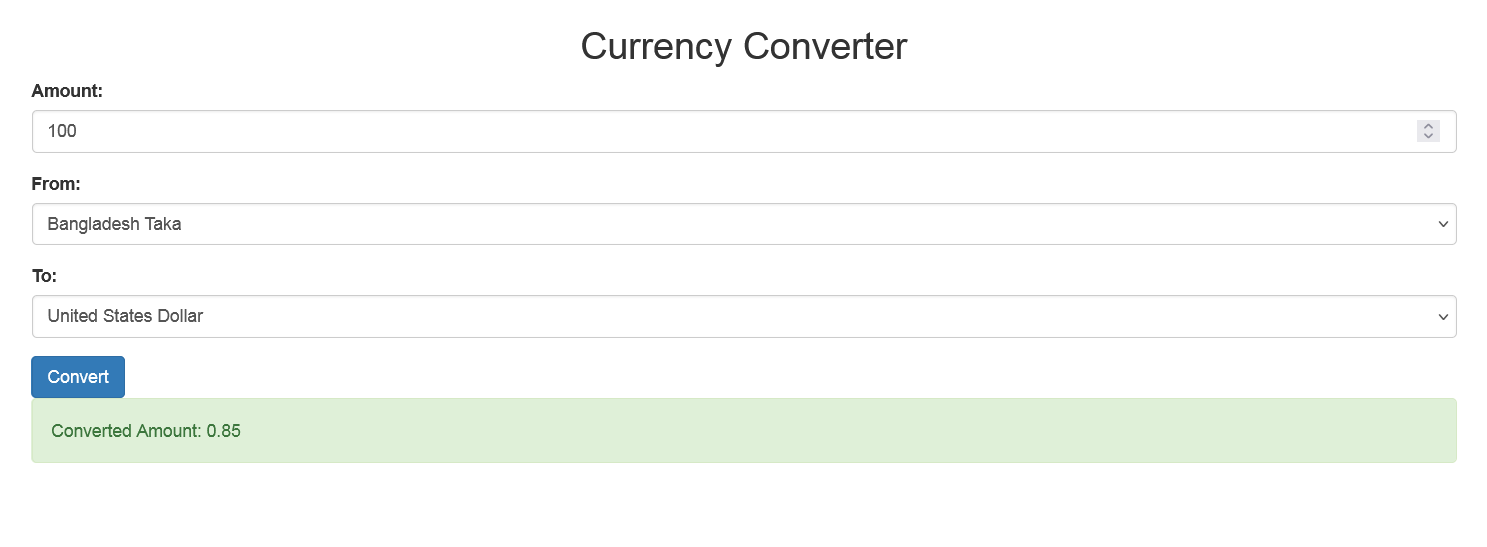Click the "Converted Amount:" text
The width and height of the screenshot is (1487, 547).
point(126,431)
